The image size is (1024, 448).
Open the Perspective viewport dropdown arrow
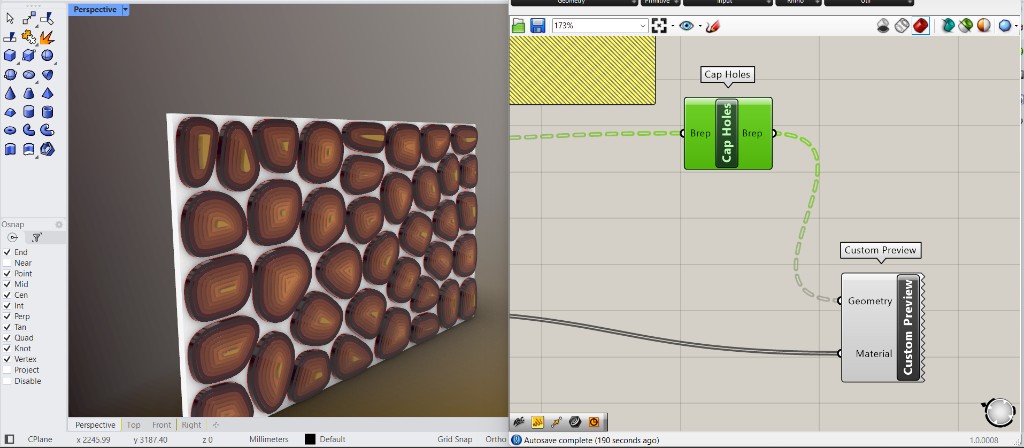click(x=125, y=9)
